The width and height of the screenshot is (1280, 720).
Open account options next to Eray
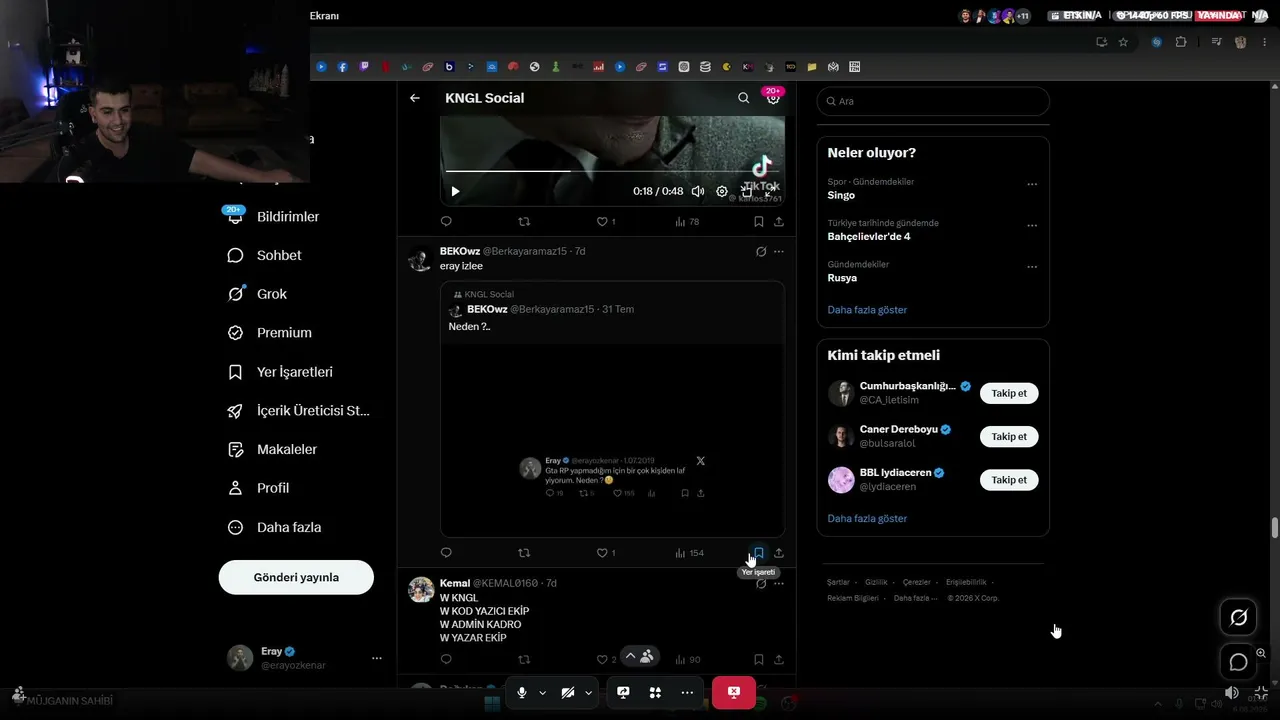[377, 658]
